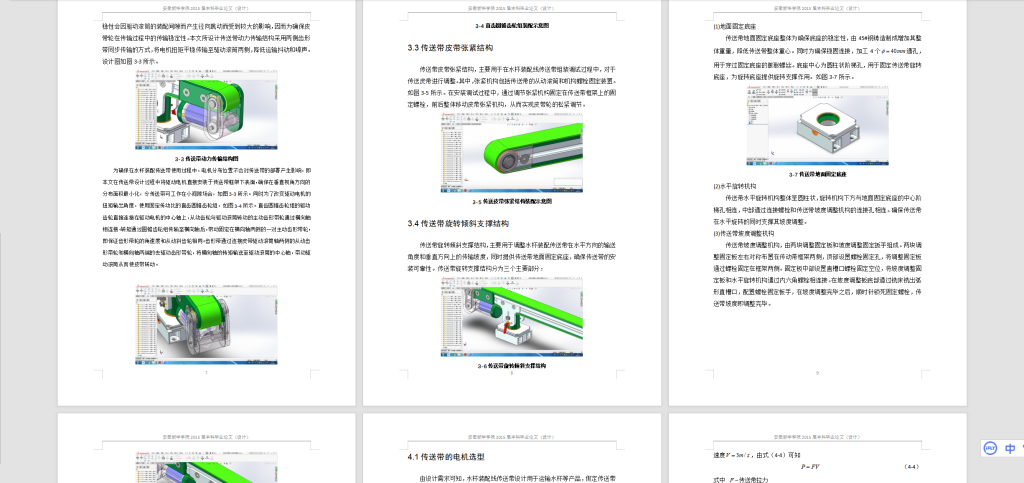Click the equation number '(4-4)'

coord(912,467)
